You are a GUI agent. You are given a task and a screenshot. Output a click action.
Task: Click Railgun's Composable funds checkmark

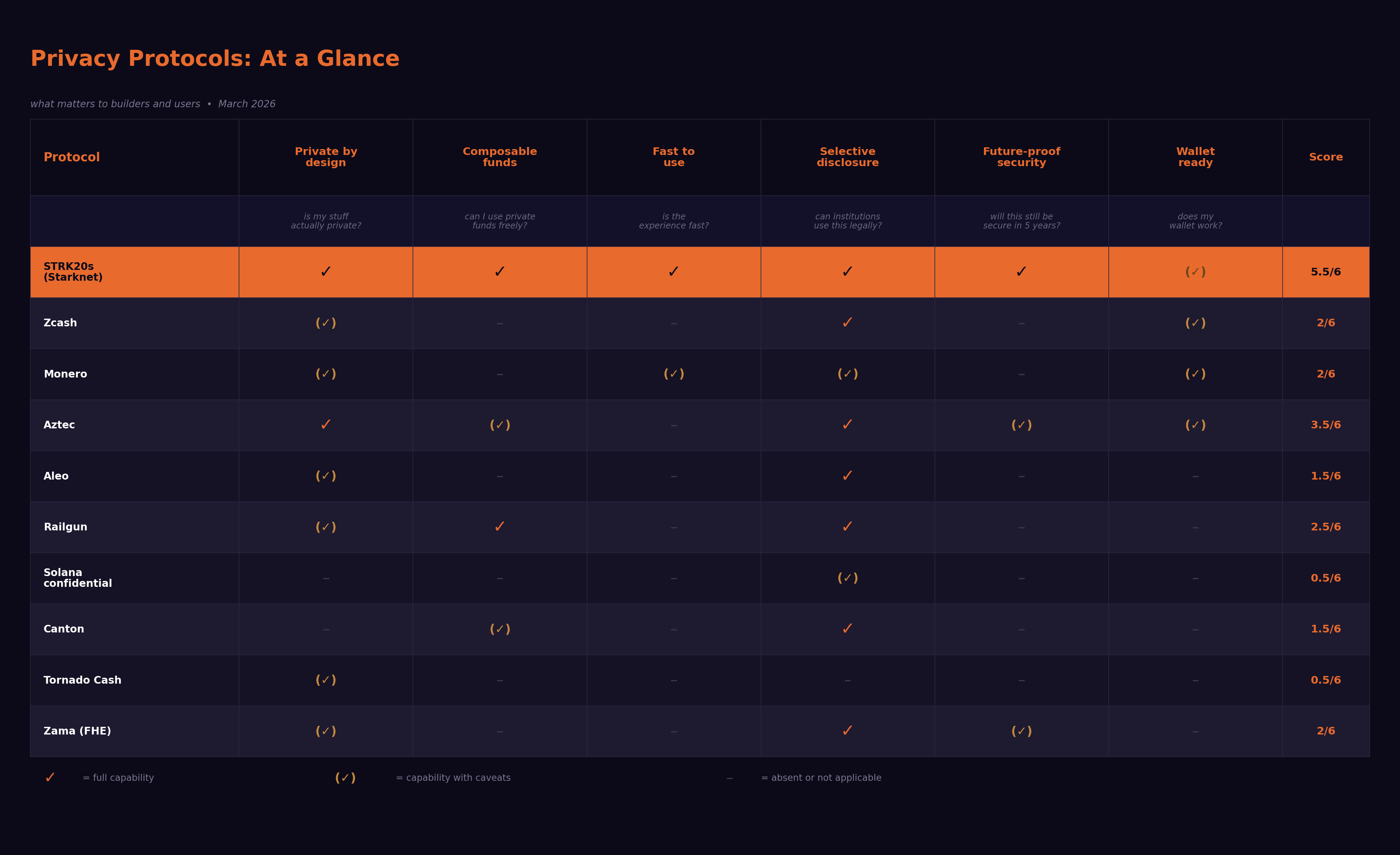pyautogui.click(x=499, y=527)
